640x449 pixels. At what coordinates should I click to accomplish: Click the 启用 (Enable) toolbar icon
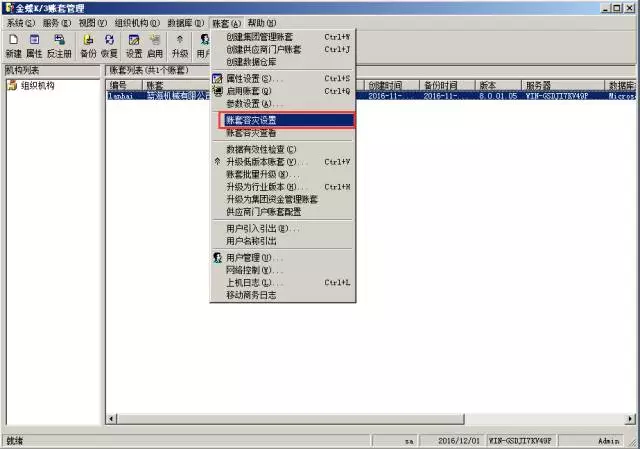point(155,45)
